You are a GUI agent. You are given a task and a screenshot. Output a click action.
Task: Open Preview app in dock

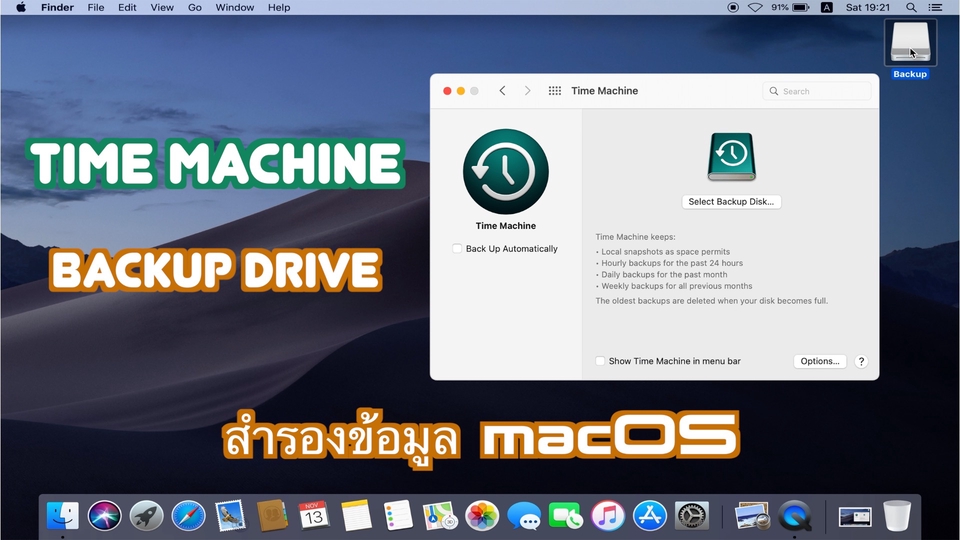752,516
